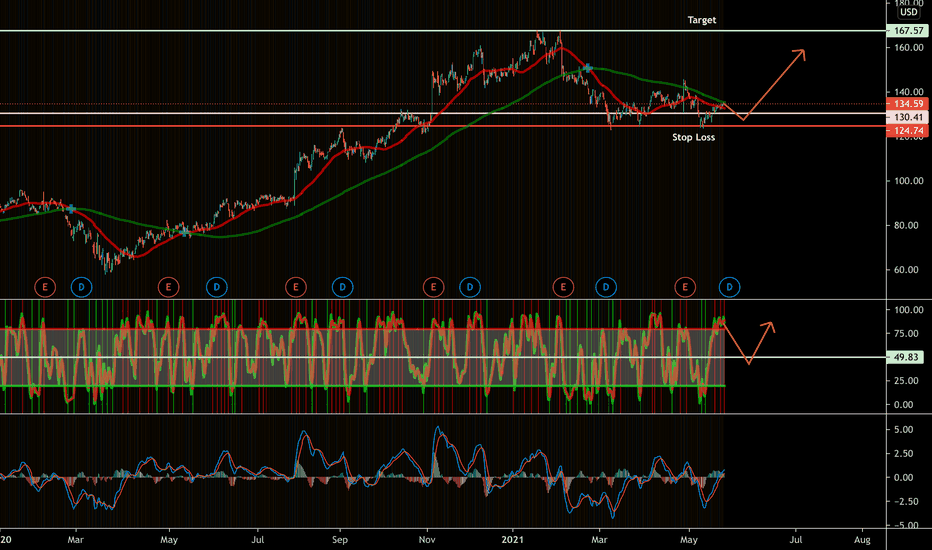The image size is (932, 550).
Task: Select the 124.74 stop loss price label
Action: 907,130
